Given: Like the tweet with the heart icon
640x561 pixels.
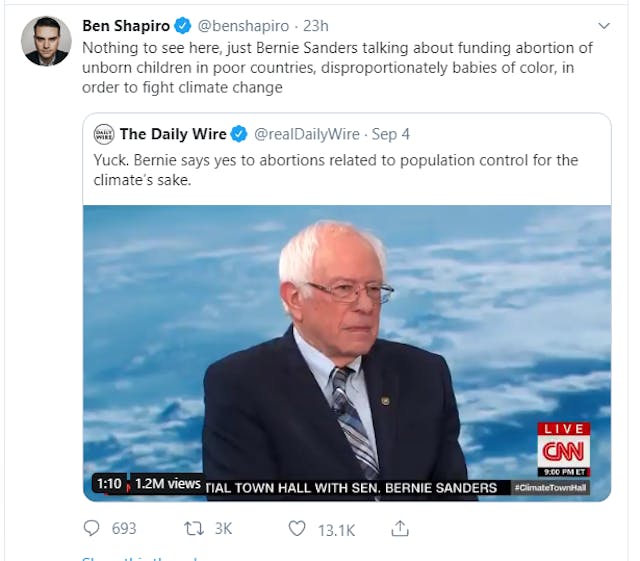Looking at the screenshot, I should [x=296, y=528].
